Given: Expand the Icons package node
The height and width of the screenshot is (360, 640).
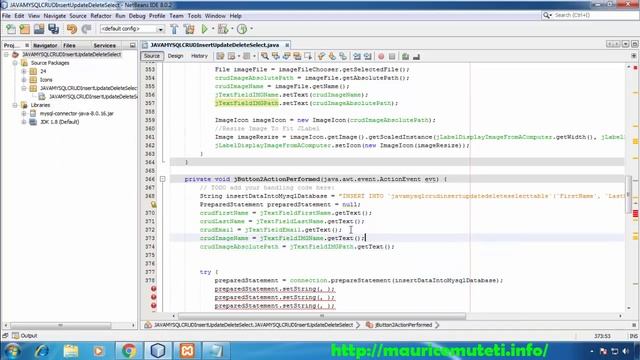Looking at the screenshot, I should [24, 80].
